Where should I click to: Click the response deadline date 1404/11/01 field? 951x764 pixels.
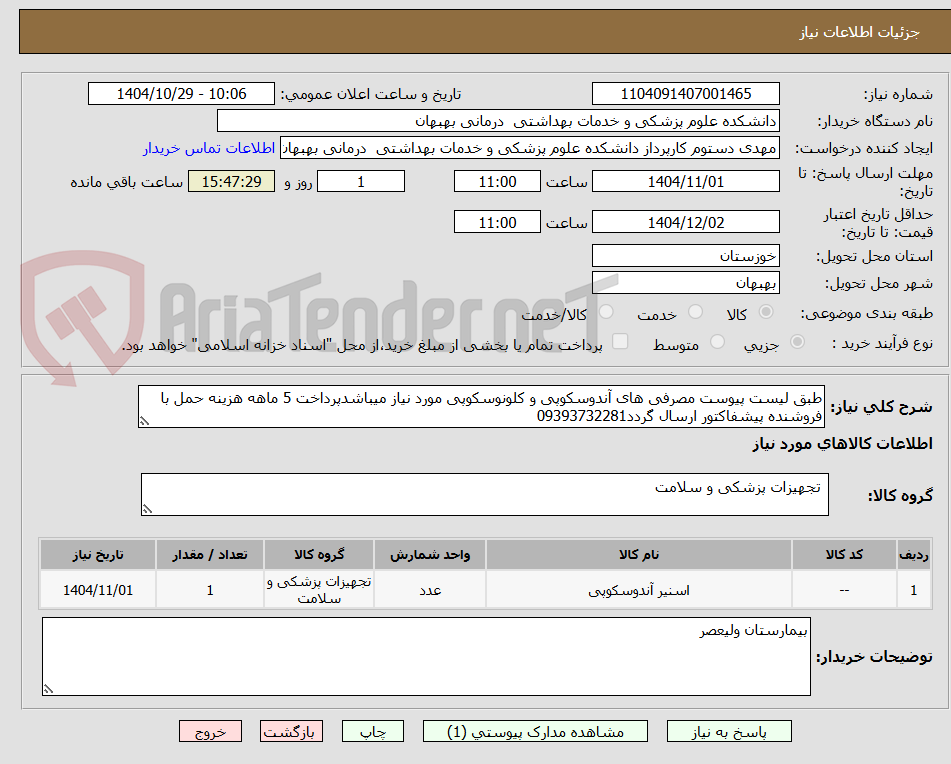(685, 181)
